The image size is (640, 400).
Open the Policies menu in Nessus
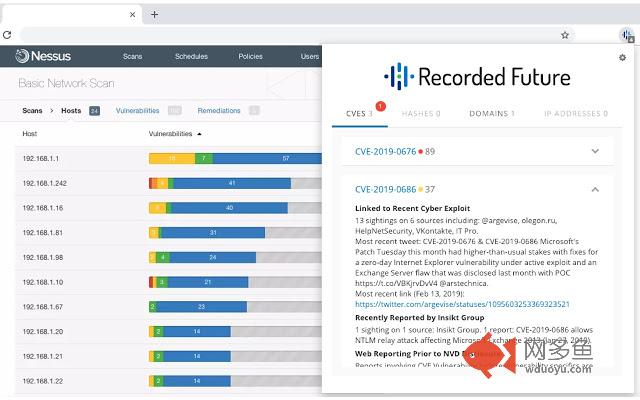coord(250,56)
